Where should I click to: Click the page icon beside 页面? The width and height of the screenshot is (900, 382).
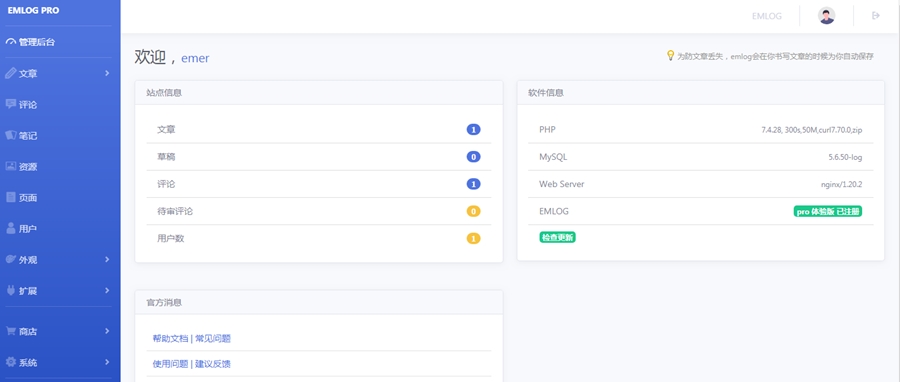pyautogui.click(x=10, y=197)
